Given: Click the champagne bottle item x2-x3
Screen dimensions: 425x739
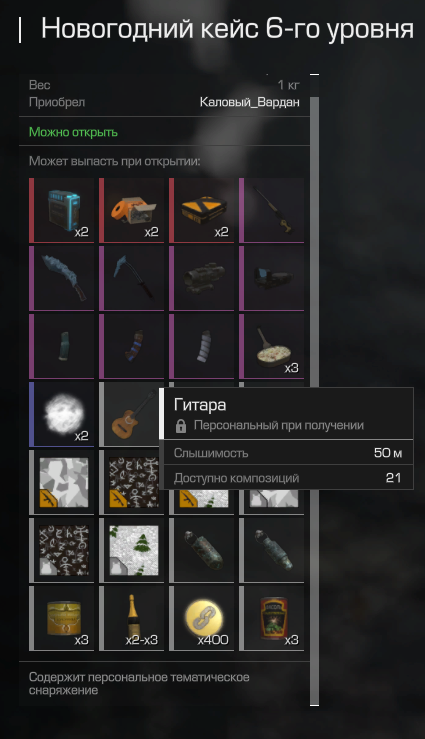Looking at the screenshot, I should click(131, 618).
